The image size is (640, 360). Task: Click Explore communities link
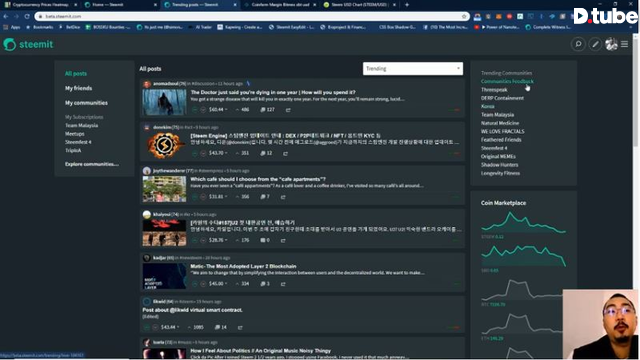[92, 164]
